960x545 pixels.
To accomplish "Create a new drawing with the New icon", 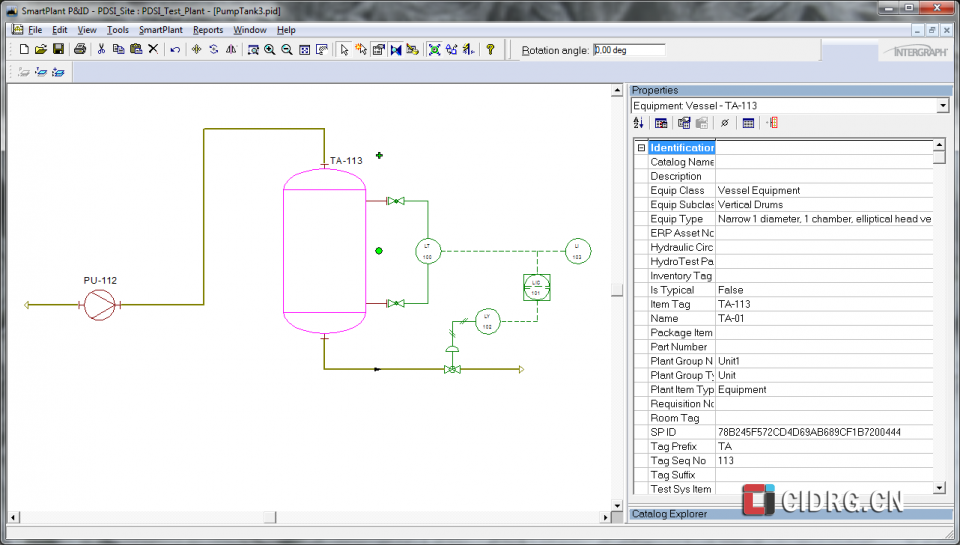I will (24, 50).
